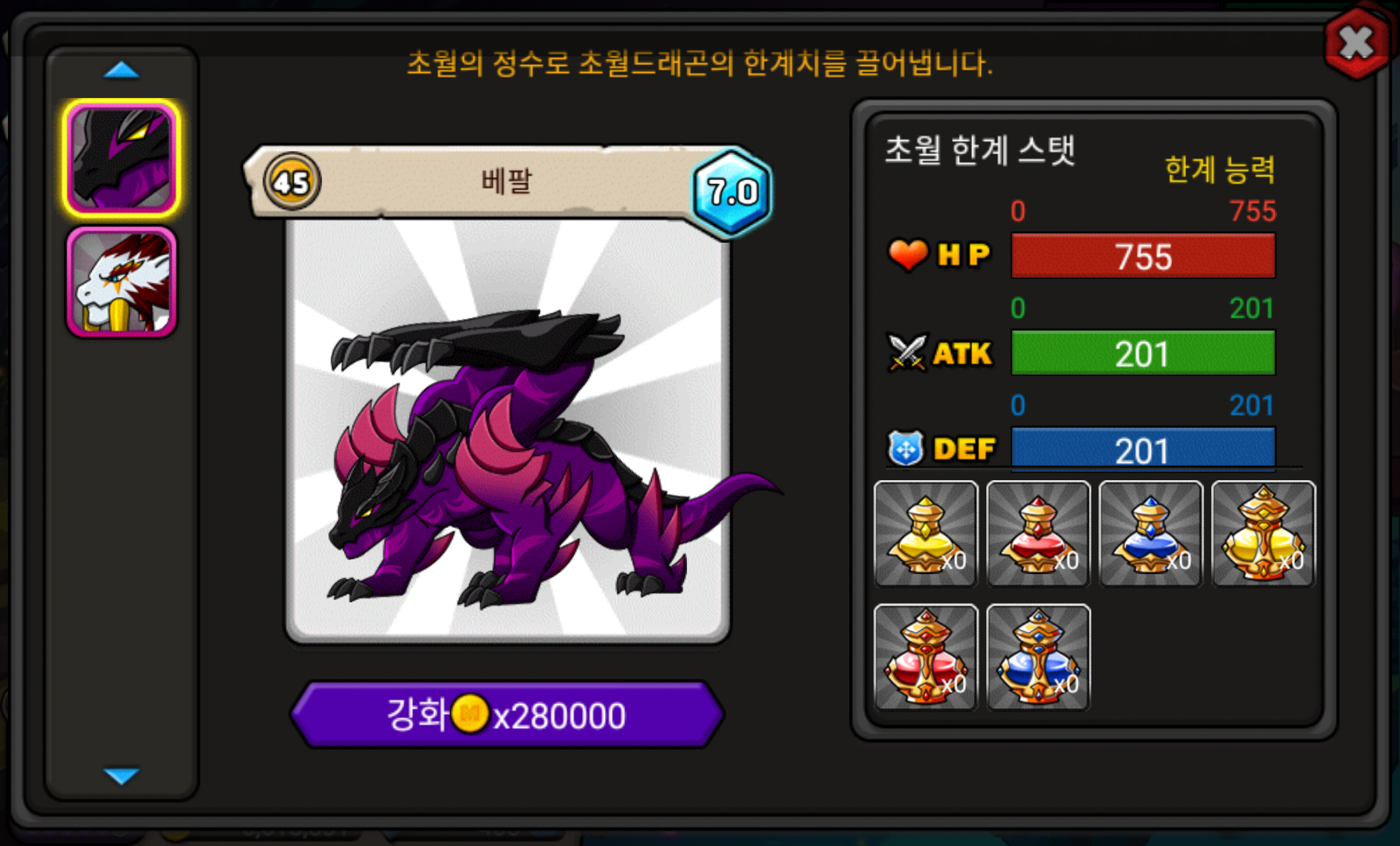This screenshot has height=846, width=1400.
Task: Close the transcendence dialog with red X
Action: [1357, 42]
